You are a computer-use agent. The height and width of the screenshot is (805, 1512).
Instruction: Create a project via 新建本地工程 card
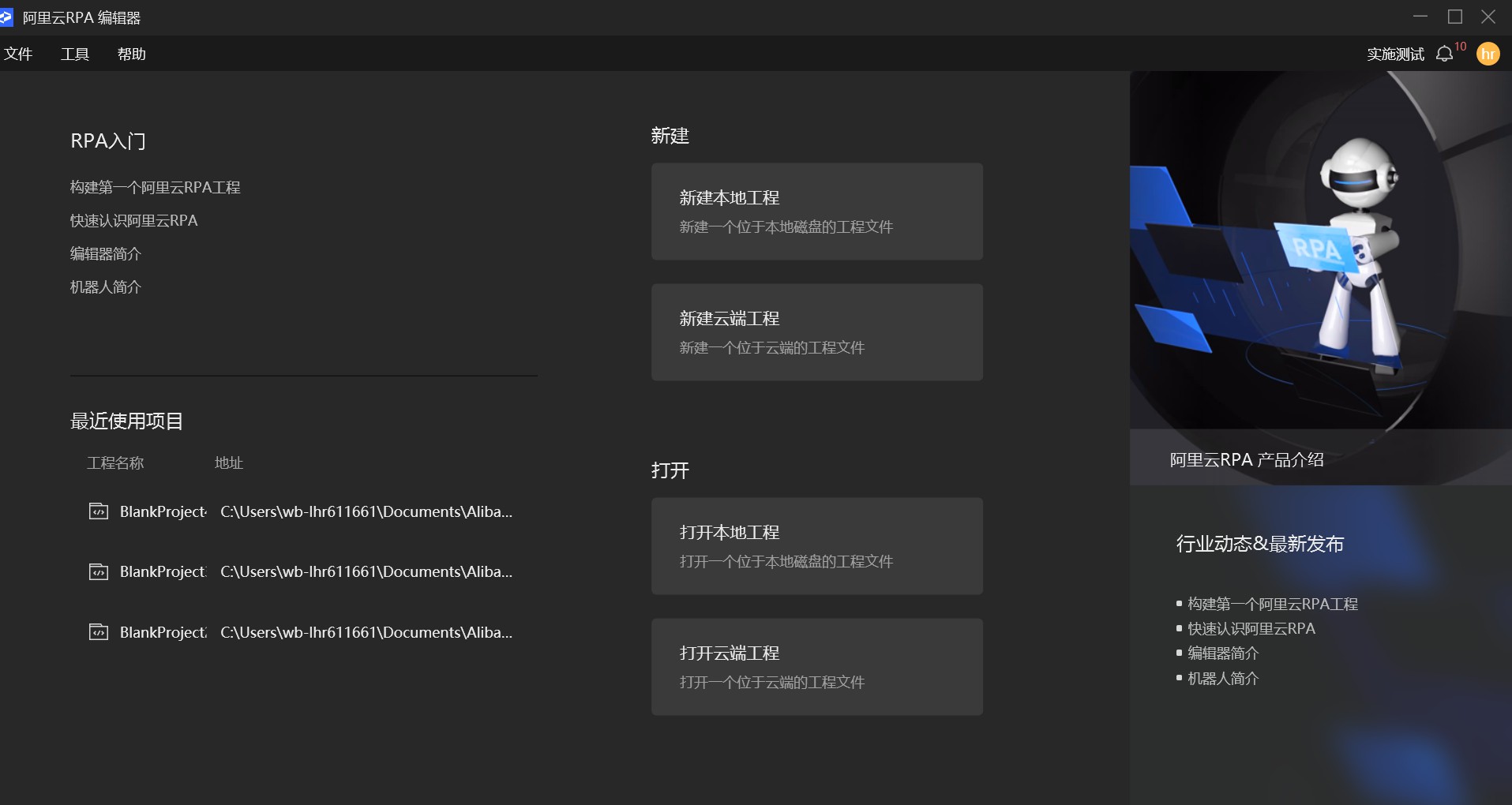click(x=817, y=212)
